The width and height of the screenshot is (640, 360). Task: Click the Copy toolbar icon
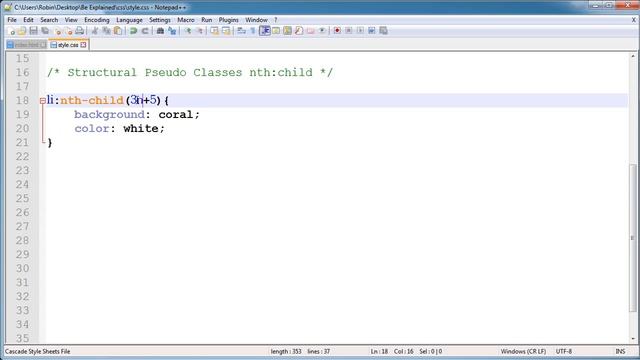(106, 31)
